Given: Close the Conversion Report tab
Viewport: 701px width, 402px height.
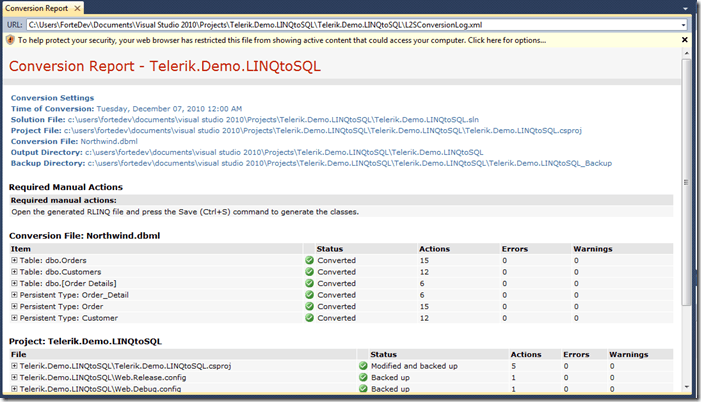Looking at the screenshot, I should 77,8.
